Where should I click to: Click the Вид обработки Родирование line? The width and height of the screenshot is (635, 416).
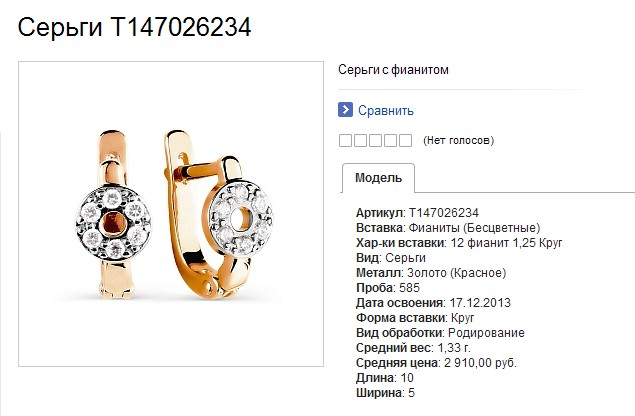click(x=440, y=333)
